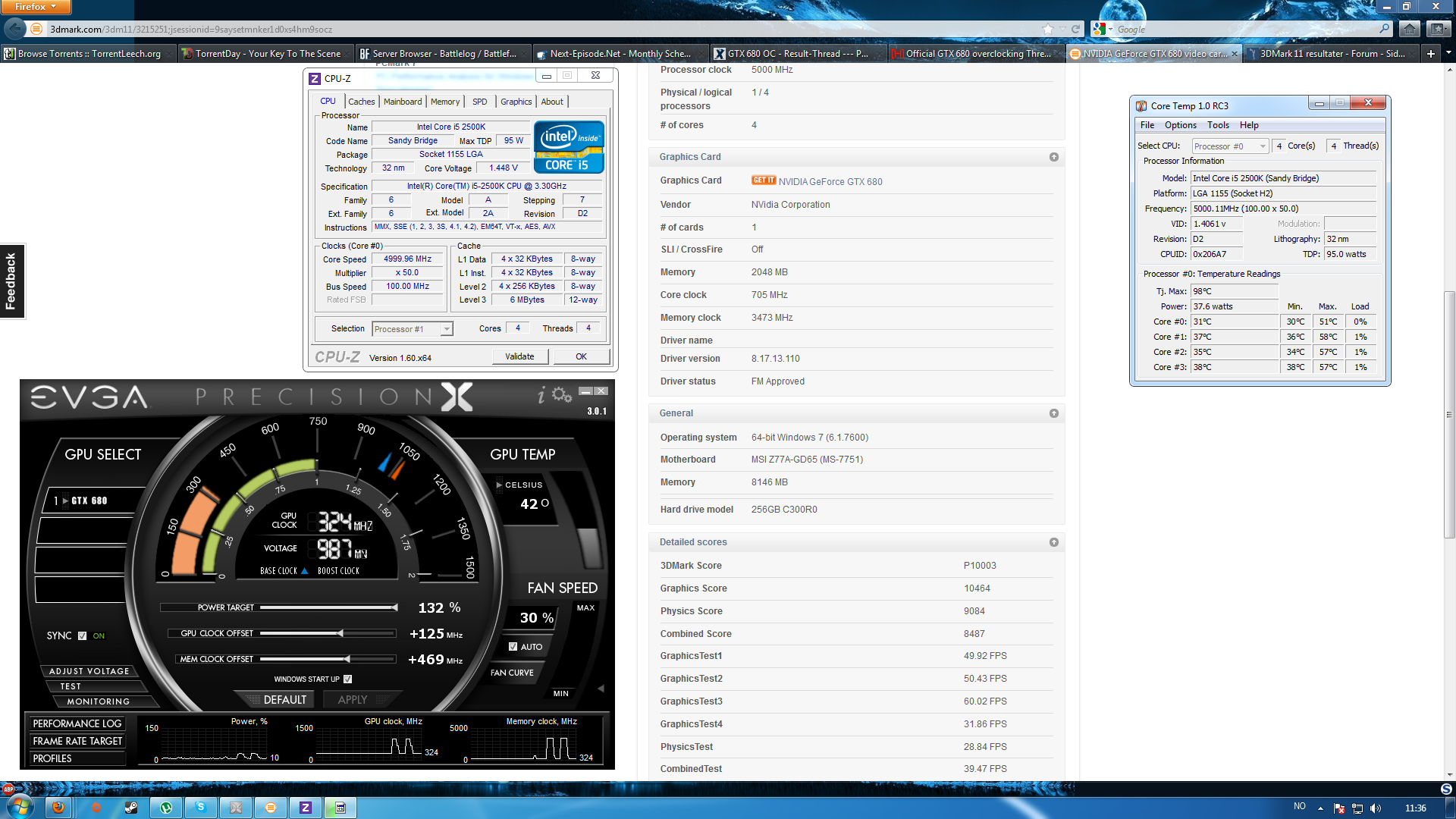Open uTorrent from the taskbar
The width and height of the screenshot is (1456, 819).
pos(166,808)
